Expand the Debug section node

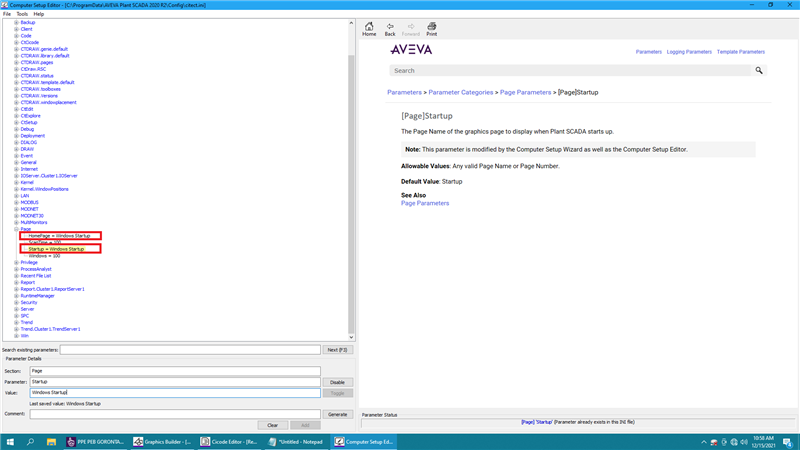point(16,129)
